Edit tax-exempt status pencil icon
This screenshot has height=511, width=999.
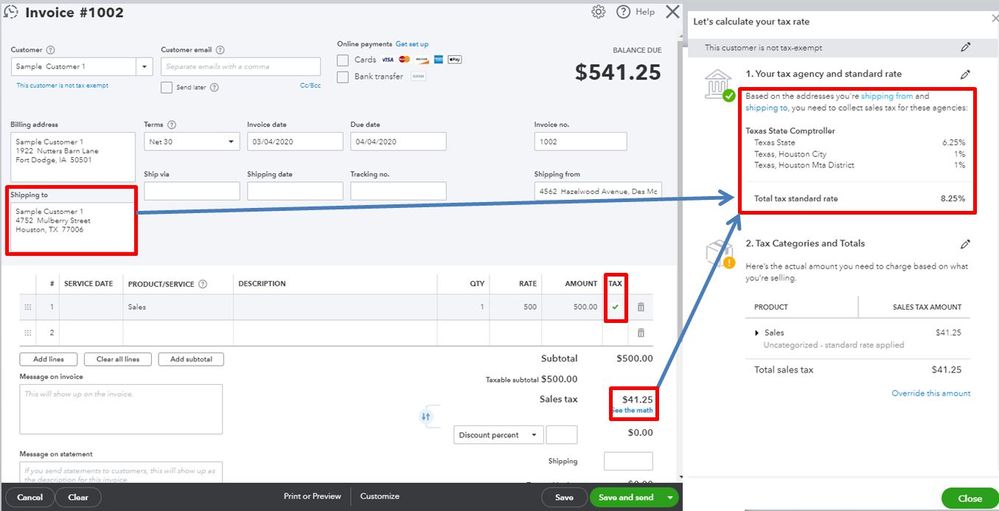966,47
